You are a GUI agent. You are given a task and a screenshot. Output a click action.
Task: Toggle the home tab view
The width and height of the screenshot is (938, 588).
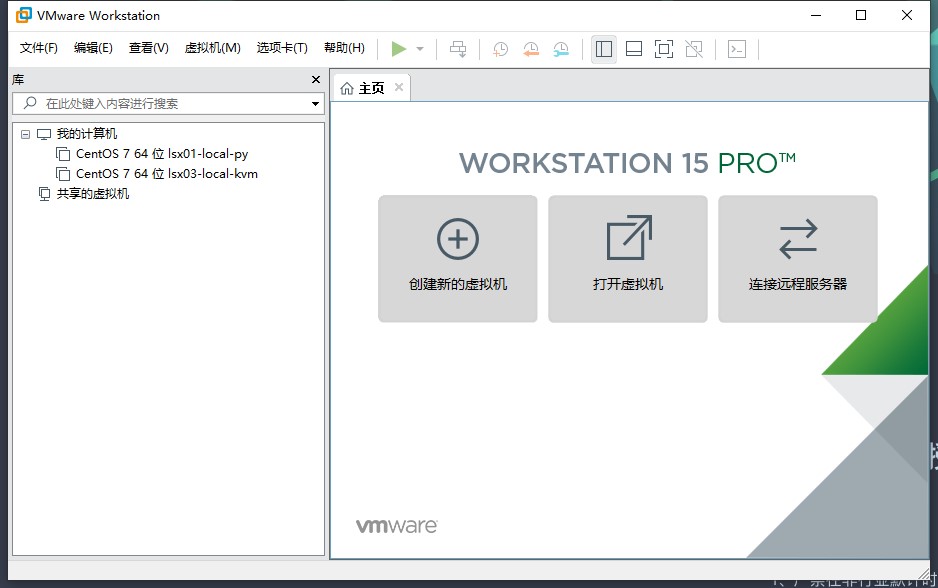click(x=367, y=87)
